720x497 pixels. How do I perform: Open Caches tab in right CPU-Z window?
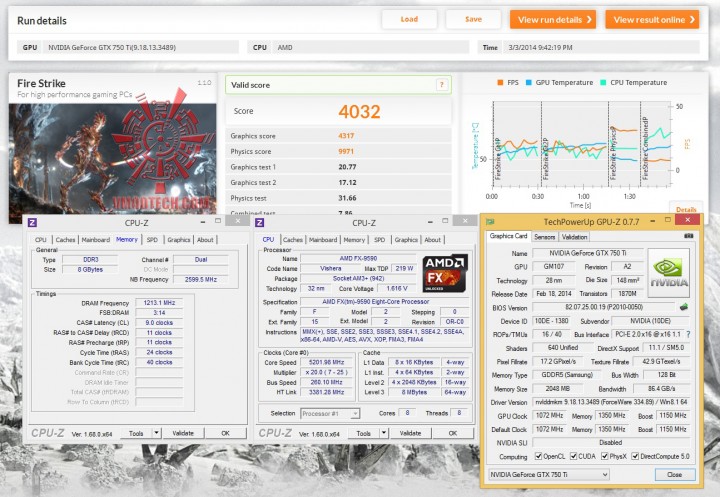click(292, 240)
